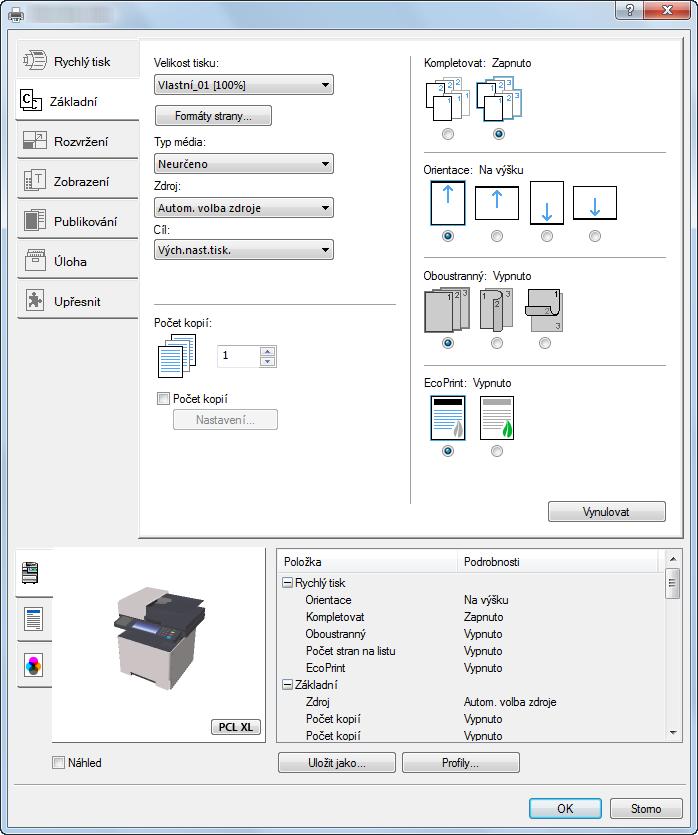The image size is (698, 835).
Task: Cancel with the Storno button
Action: [646, 808]
